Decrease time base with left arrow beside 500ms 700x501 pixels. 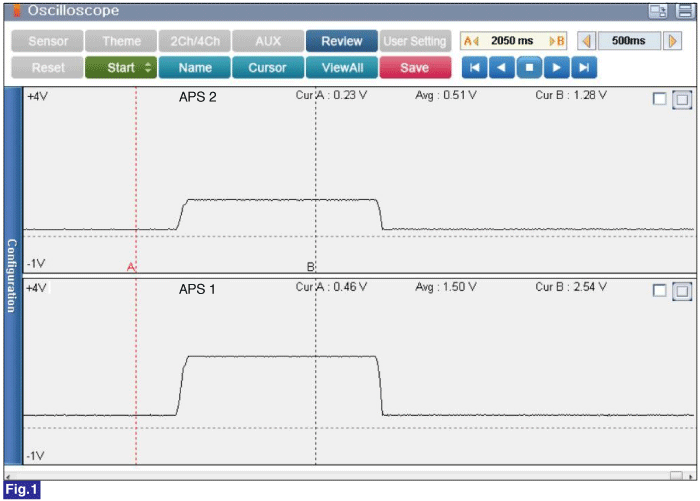587,41
